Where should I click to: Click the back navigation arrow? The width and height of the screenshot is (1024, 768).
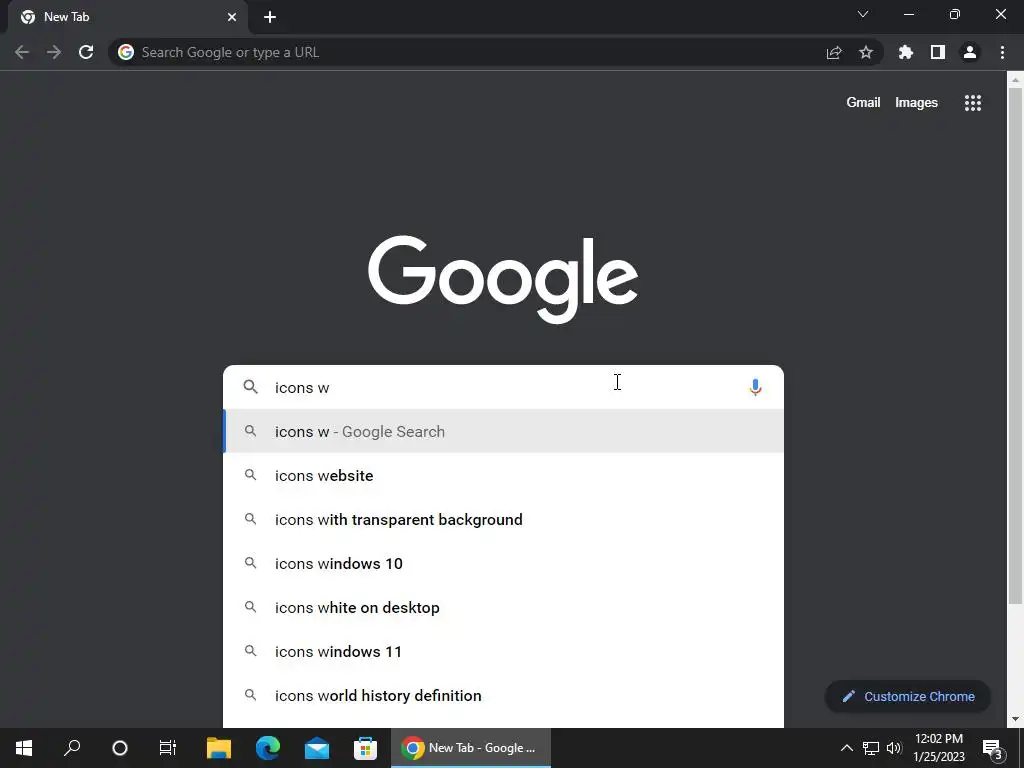click(22, 52)
